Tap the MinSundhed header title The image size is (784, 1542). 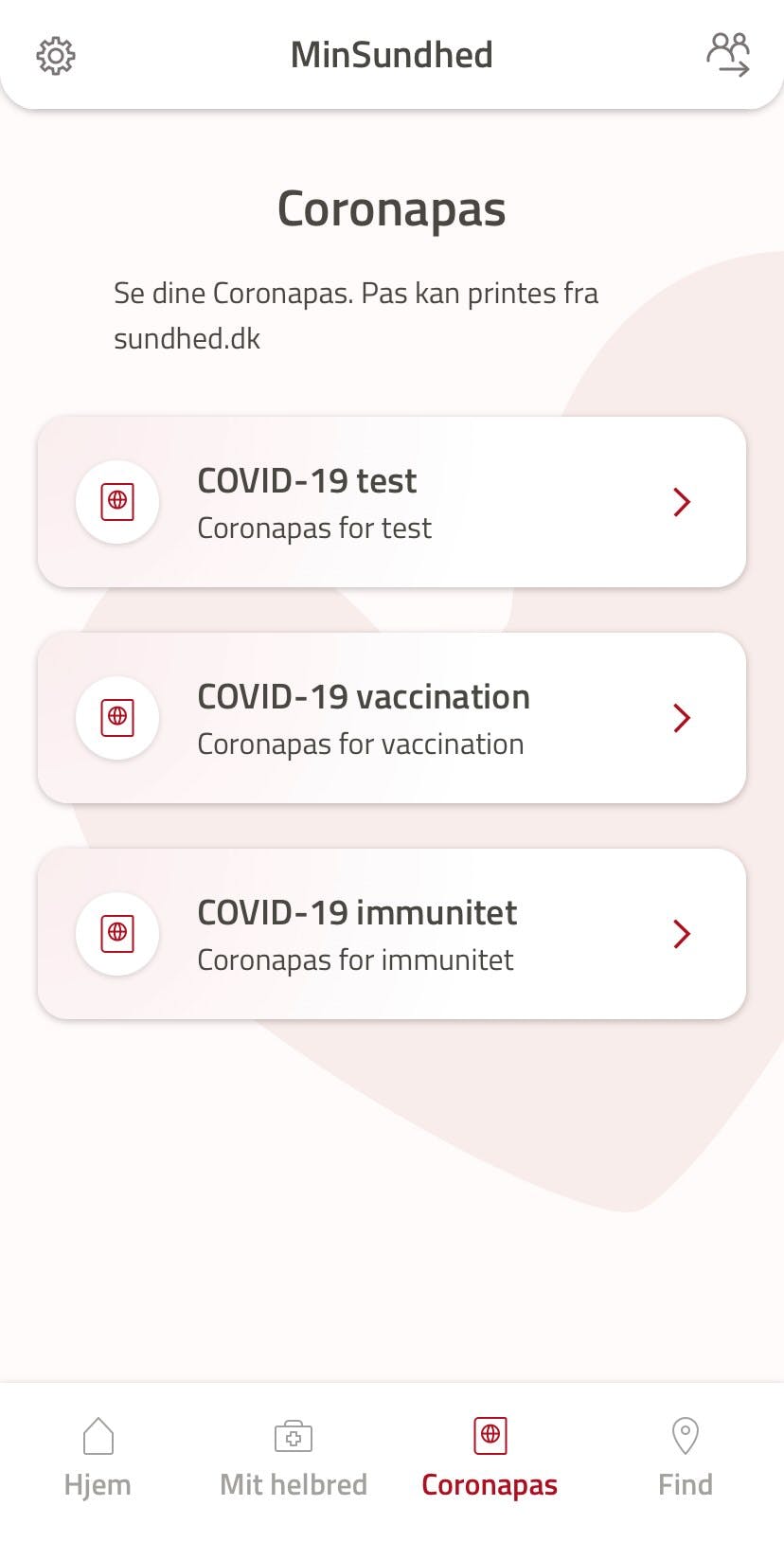(392, 55)
